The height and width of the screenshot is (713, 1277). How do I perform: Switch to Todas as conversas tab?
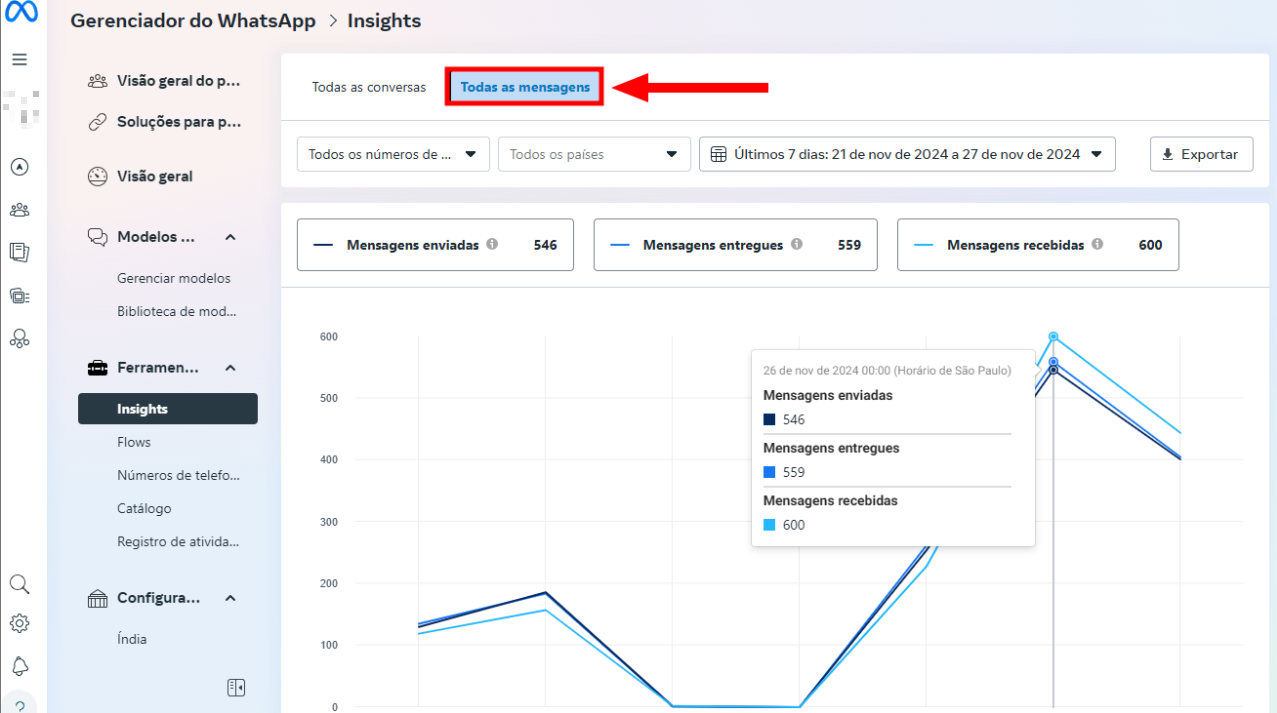point(369,88)
